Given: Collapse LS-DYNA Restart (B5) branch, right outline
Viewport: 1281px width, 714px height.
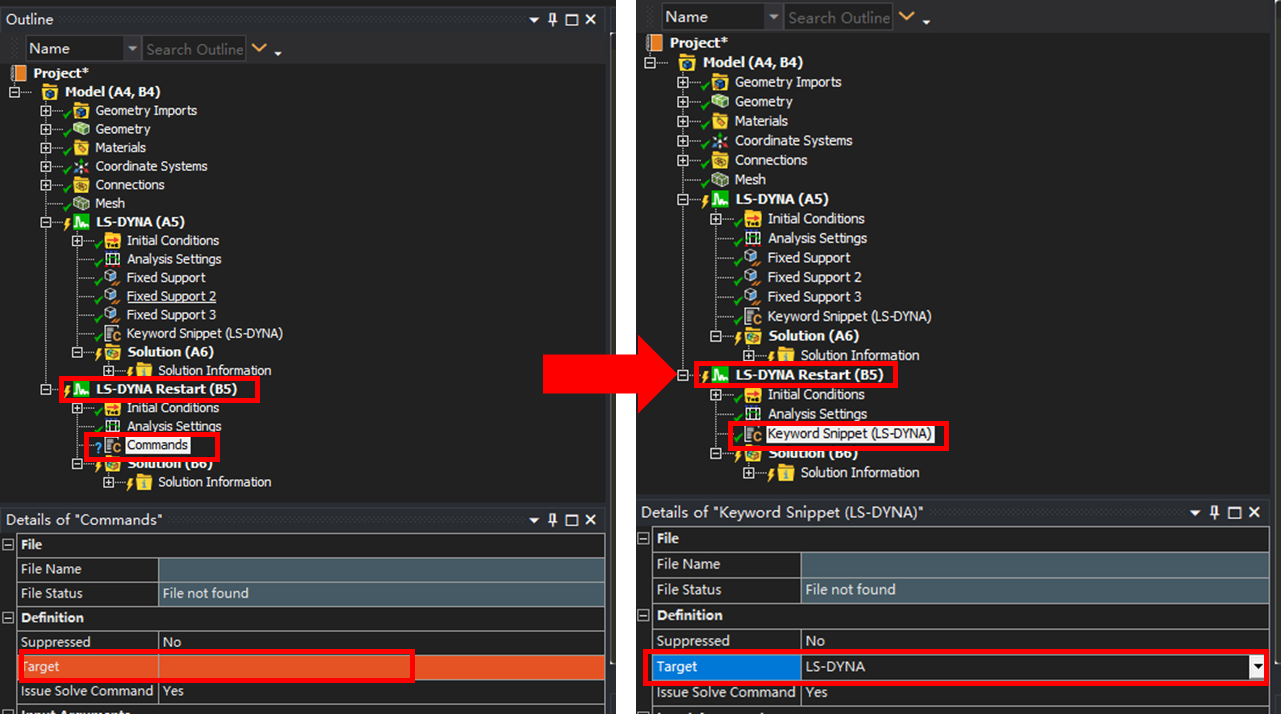Looking at the screenshot, I should point(683,375).
